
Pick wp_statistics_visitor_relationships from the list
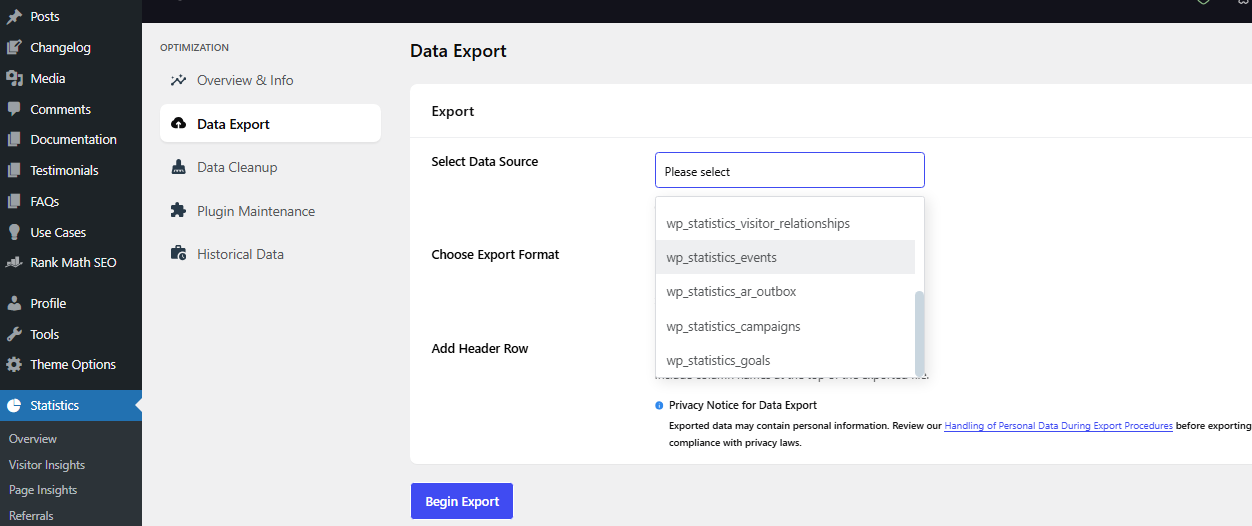pyautogui.click(x=757, y=224)
